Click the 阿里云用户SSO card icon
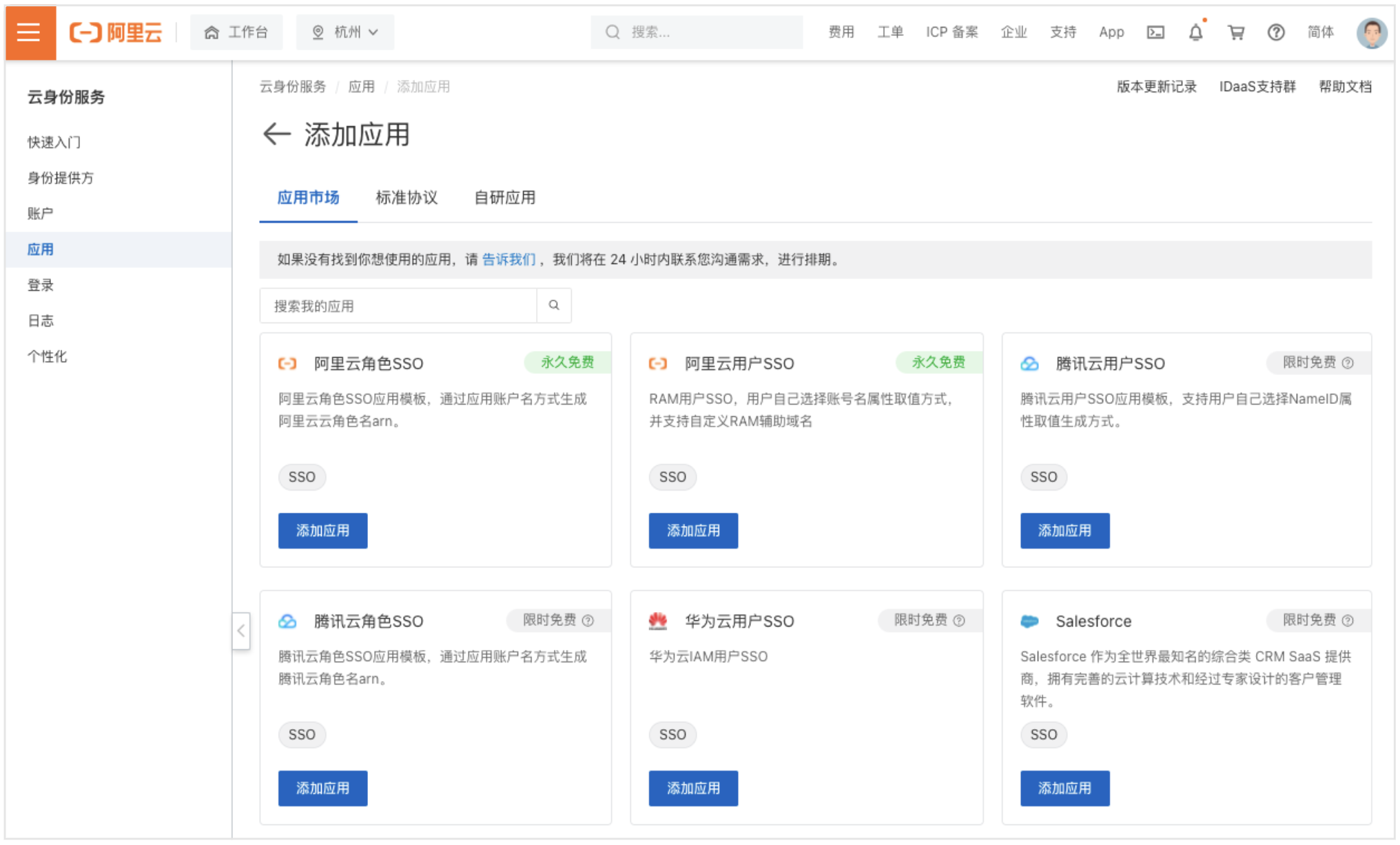This screenshot has width=1400, height=845. pos(658,364)
